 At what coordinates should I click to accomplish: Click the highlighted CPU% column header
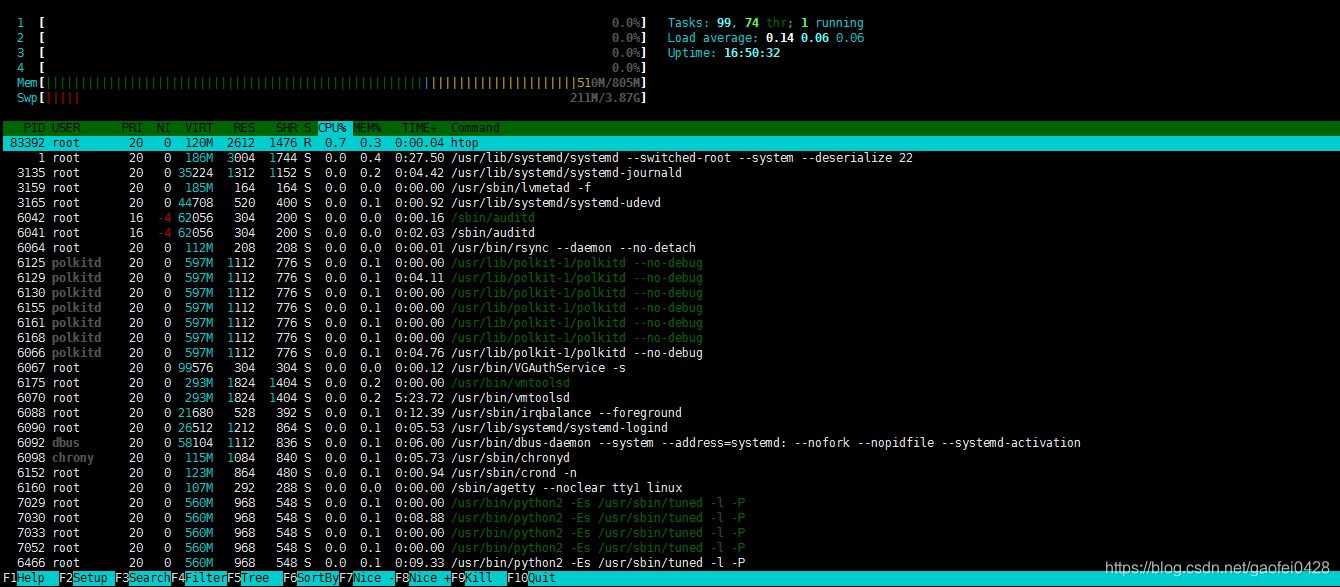click(x=332, y=128)
